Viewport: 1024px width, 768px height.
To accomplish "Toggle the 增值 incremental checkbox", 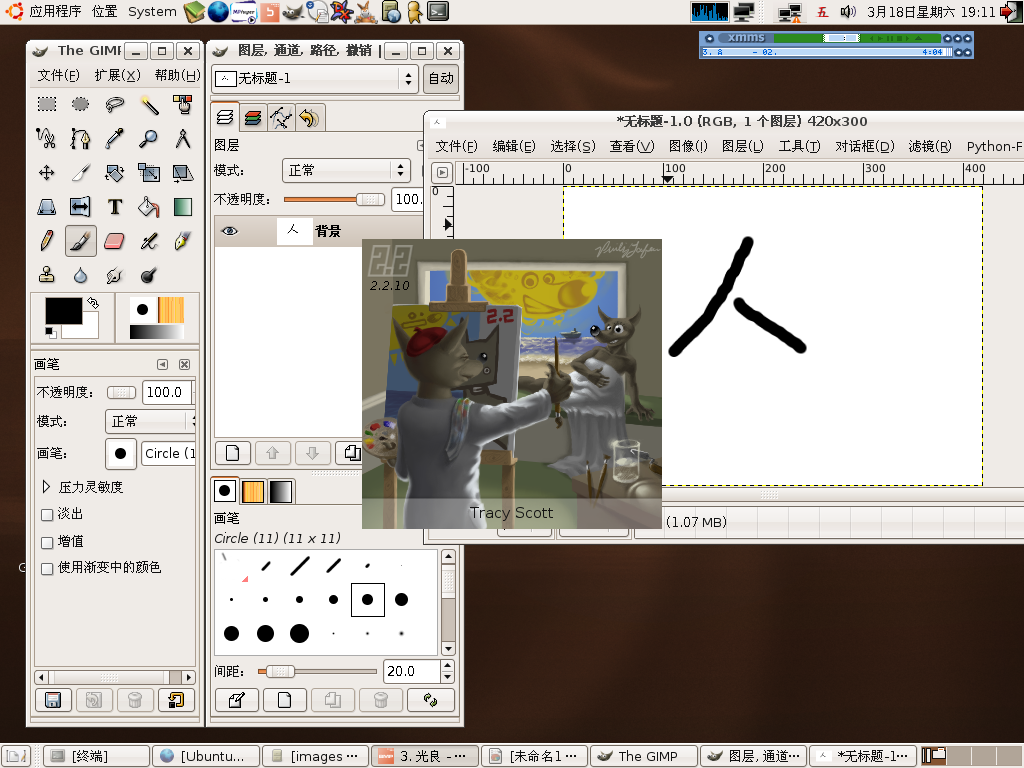I will 47,542.
